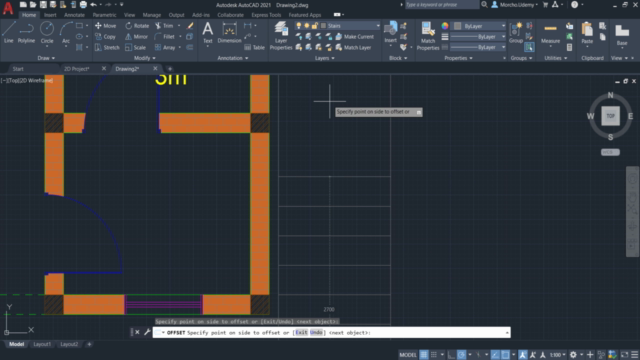Screen dimensions: 640x360
Task: Open Layer Properties manager
Action: pyautogui.click(x=281, y=36)
